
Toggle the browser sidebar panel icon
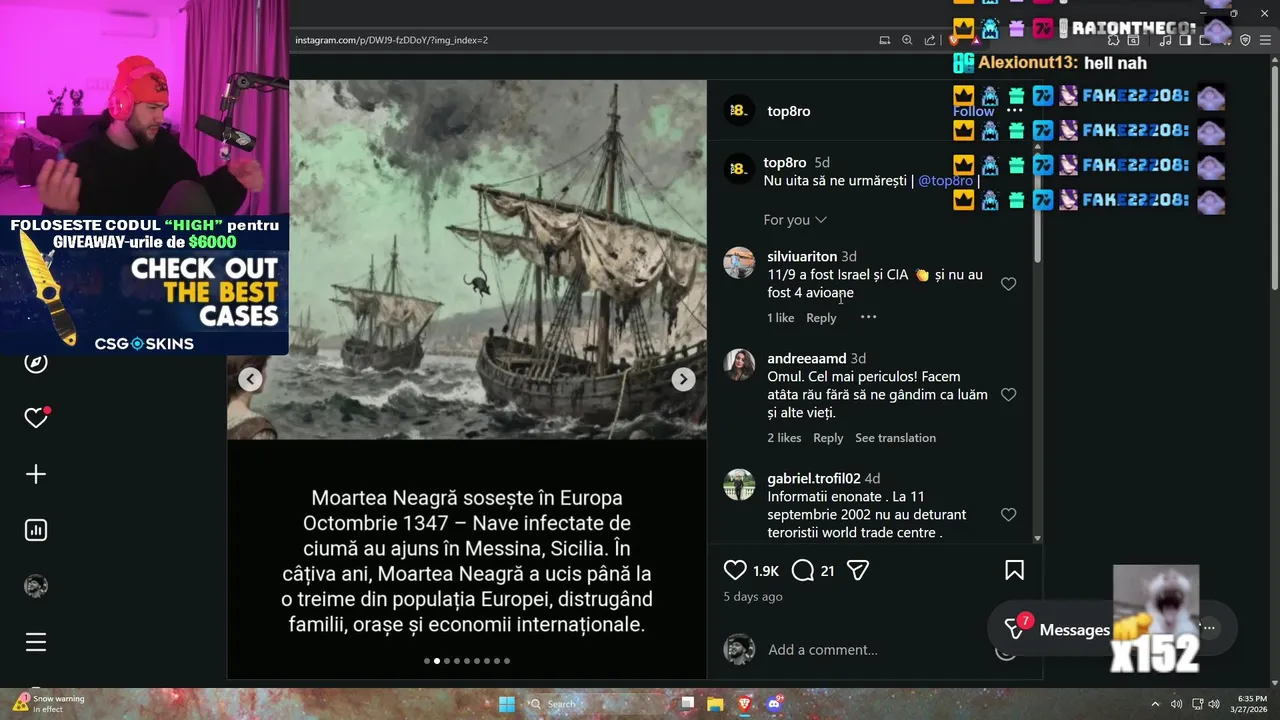tap(1185, 40)
